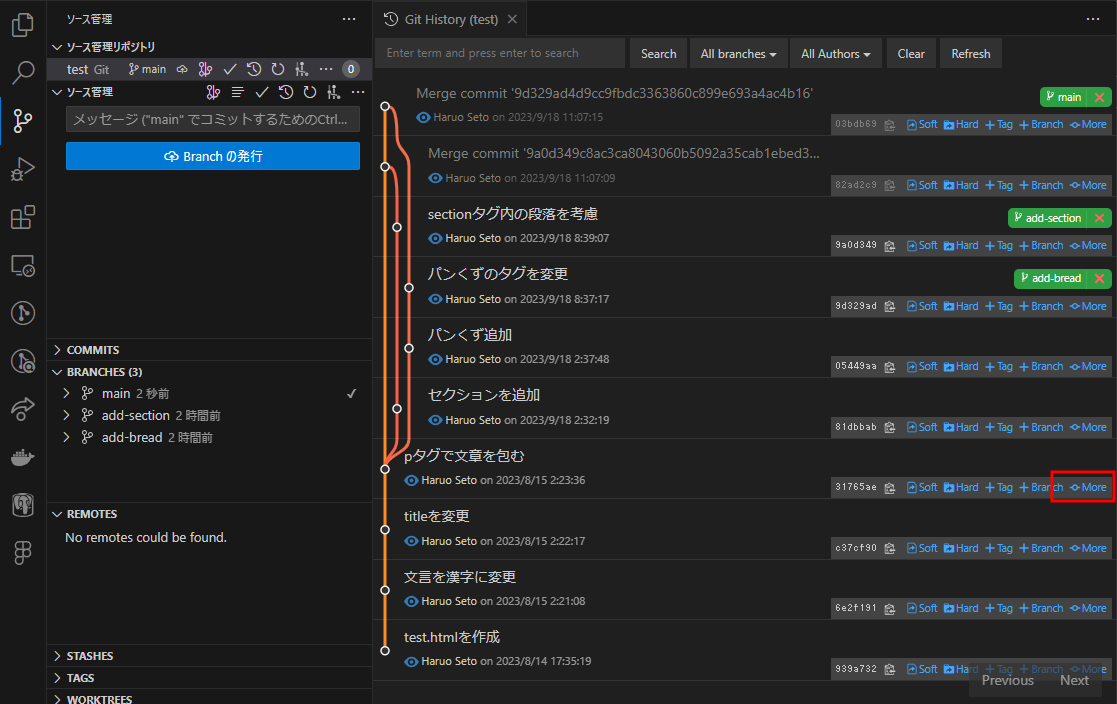View details eye icon for 文言を漢字に変更 commit
This screenshot has width=1117, height=704.
click(411, 601)
